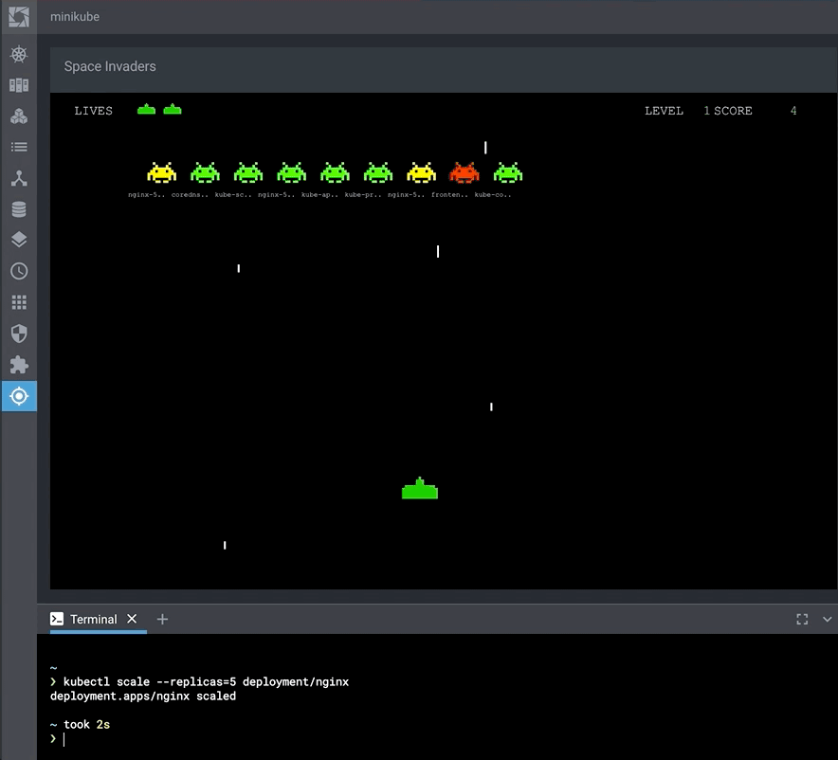This screenshot has width=838, height=760.
Task: Click the kube-ap.. pod label
Action: point(320,195)
